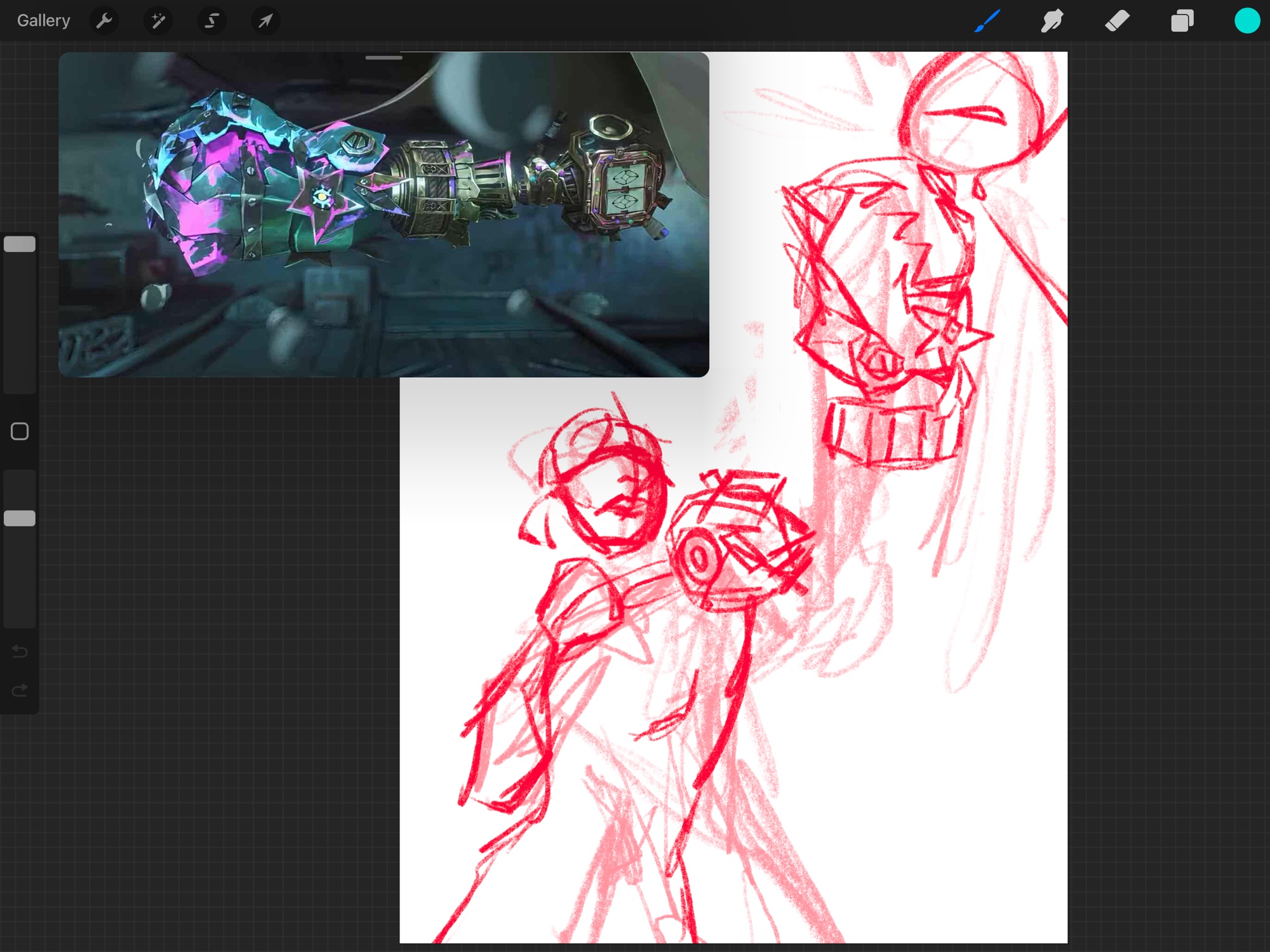Open the teal color picker
Image resolution: width=1270 pixels, height=952 pixels.
point(1247,21)
